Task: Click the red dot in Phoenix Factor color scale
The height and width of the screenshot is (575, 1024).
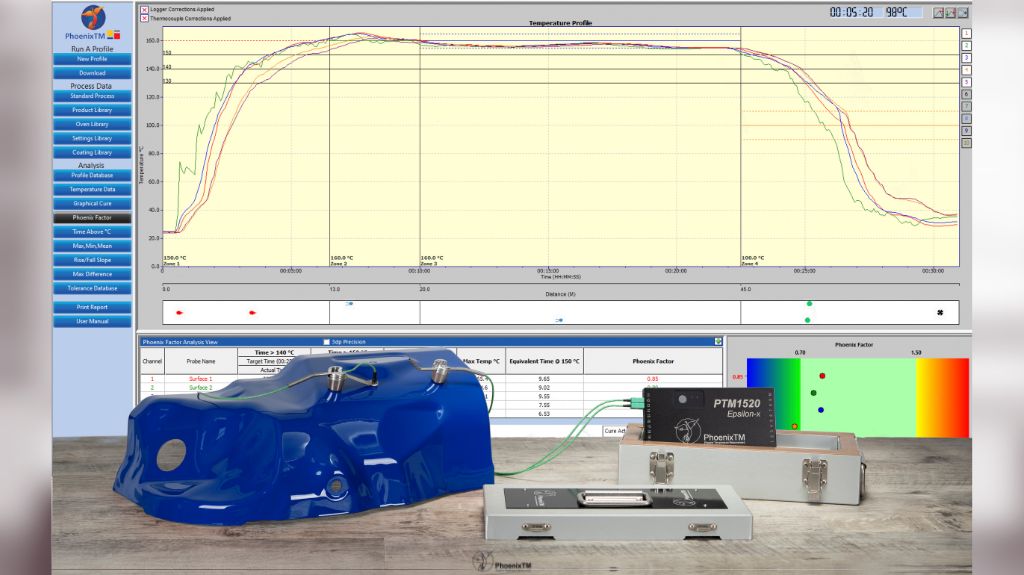Action: [822, 376]
